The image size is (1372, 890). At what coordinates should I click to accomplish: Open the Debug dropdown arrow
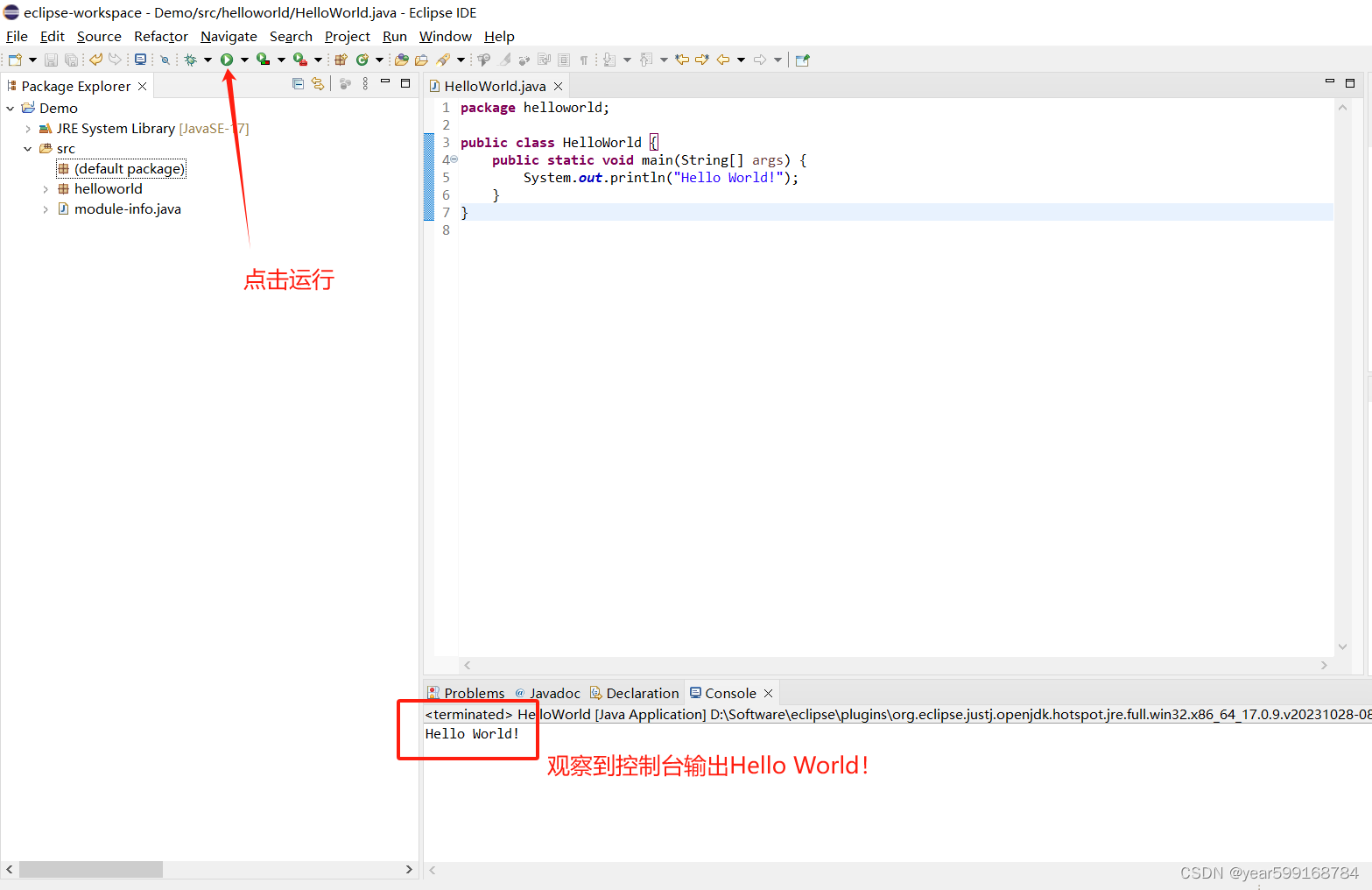point(208,59)
